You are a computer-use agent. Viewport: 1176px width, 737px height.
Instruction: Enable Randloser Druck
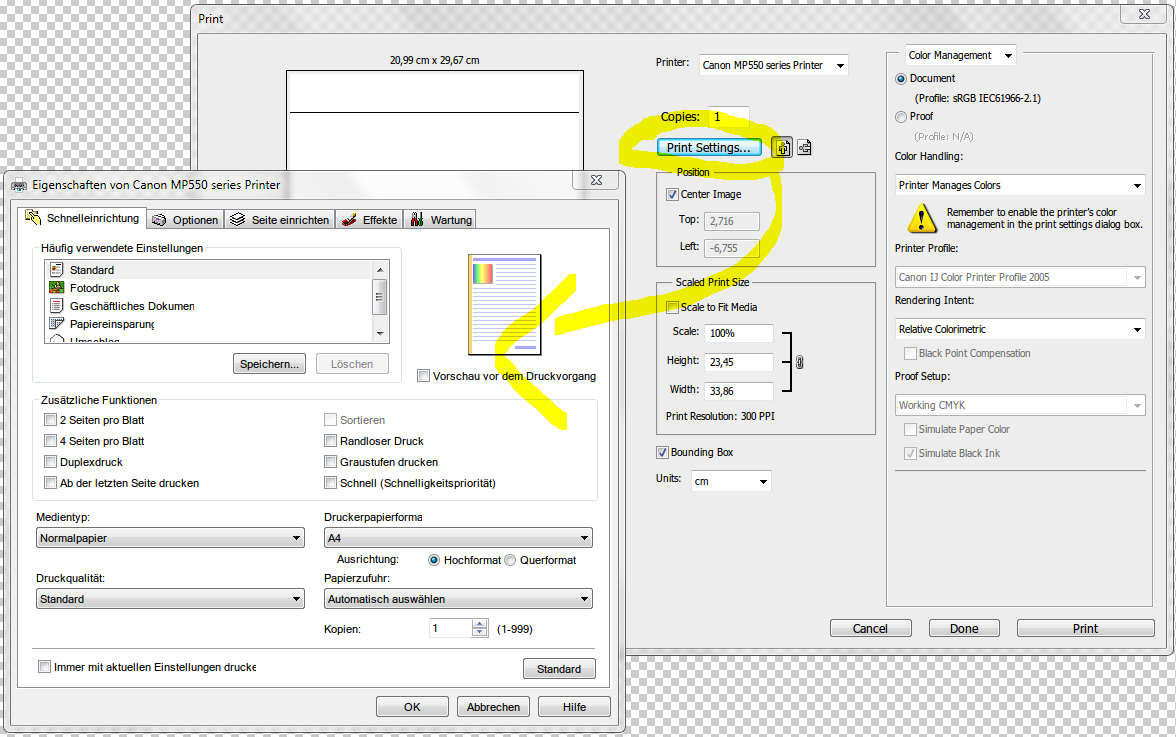tap(330, 441)
